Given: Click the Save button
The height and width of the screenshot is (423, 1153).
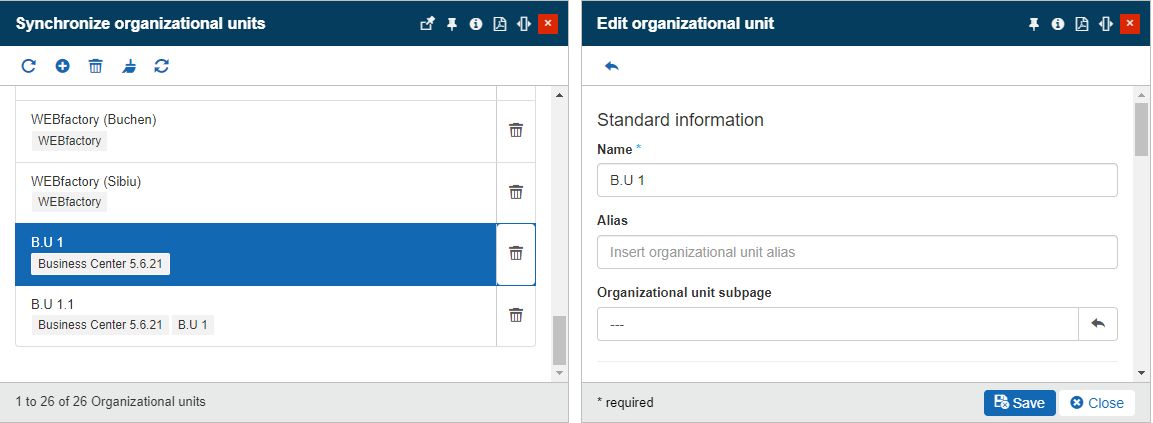Looking at the screenshot, I should coord(1019,403).
